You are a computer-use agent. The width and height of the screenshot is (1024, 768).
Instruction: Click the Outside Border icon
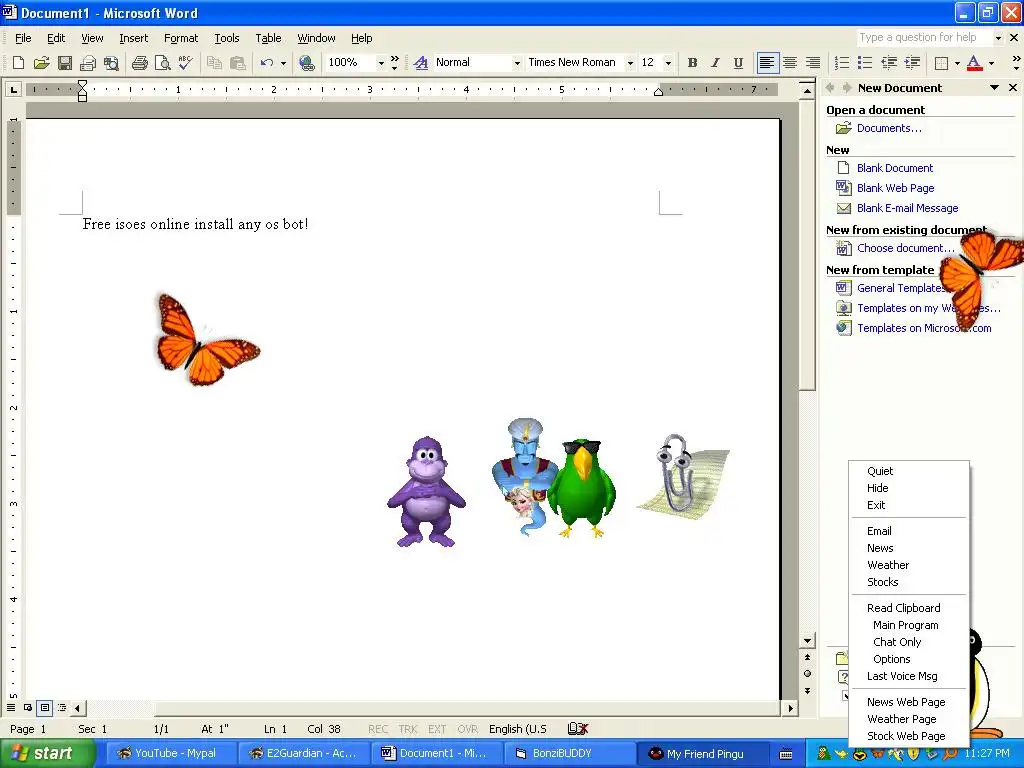coord(941,63)
